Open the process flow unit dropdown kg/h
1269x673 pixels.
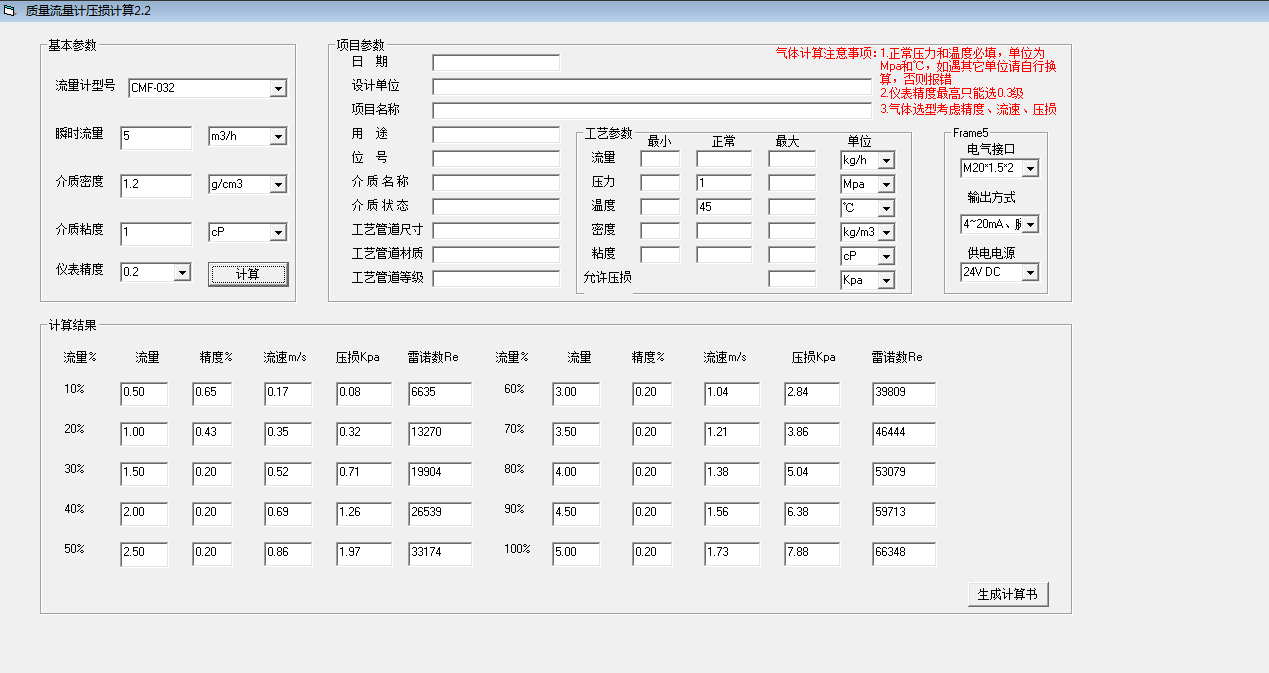click(x=885, y=160)
